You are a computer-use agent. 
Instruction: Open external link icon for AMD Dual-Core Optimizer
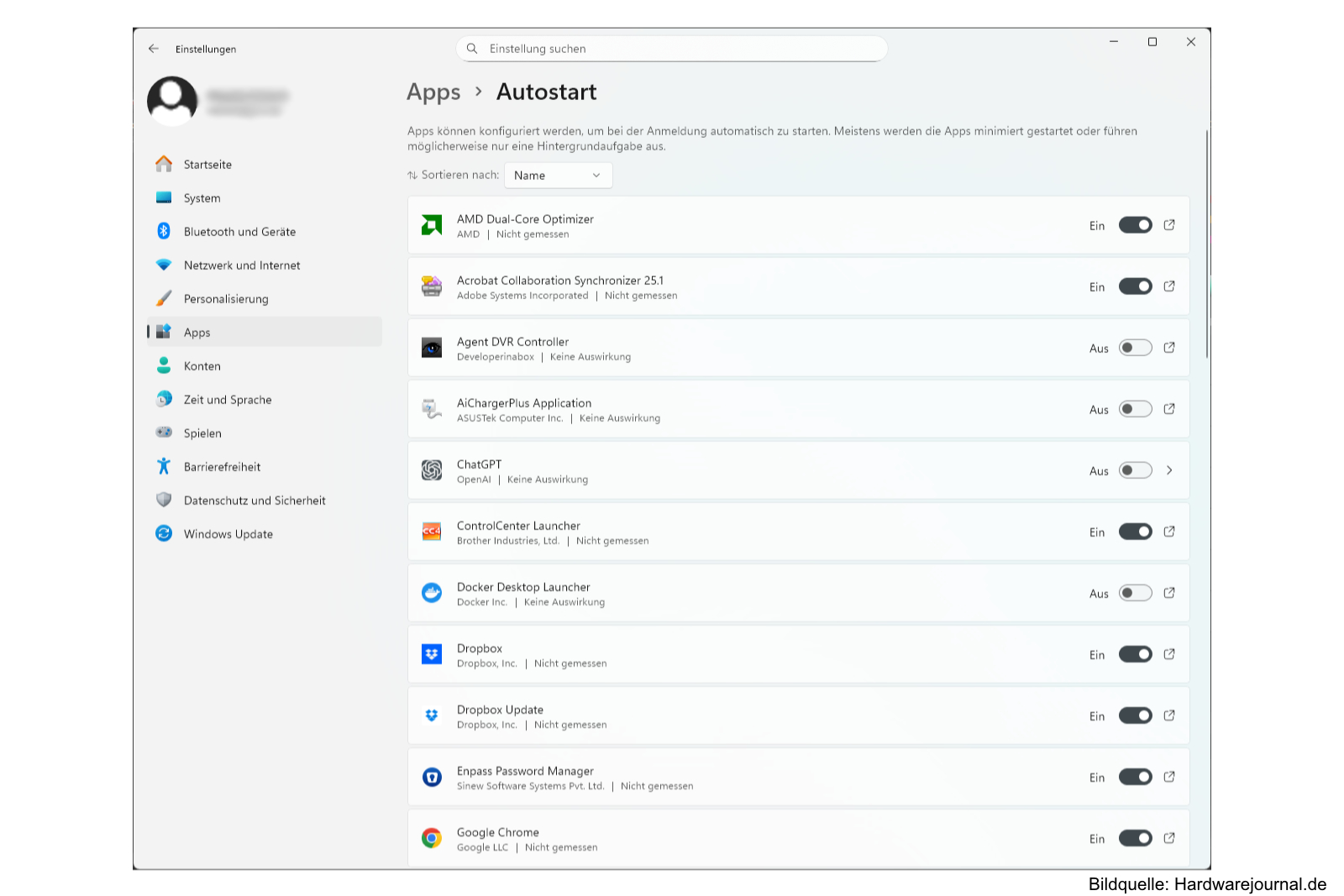tap(1168, 225)
